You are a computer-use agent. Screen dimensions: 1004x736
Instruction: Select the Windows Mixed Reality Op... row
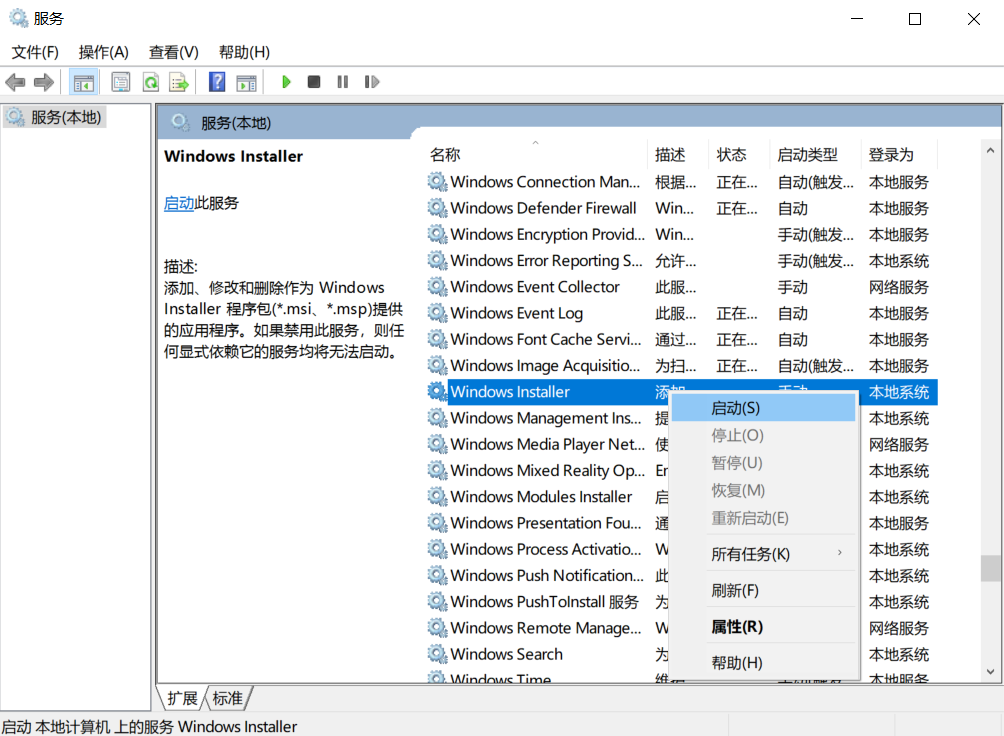click(547, 471)
